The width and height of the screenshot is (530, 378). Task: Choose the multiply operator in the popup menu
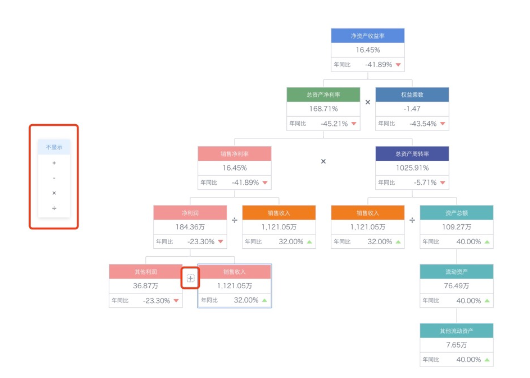tap(54, 193)
